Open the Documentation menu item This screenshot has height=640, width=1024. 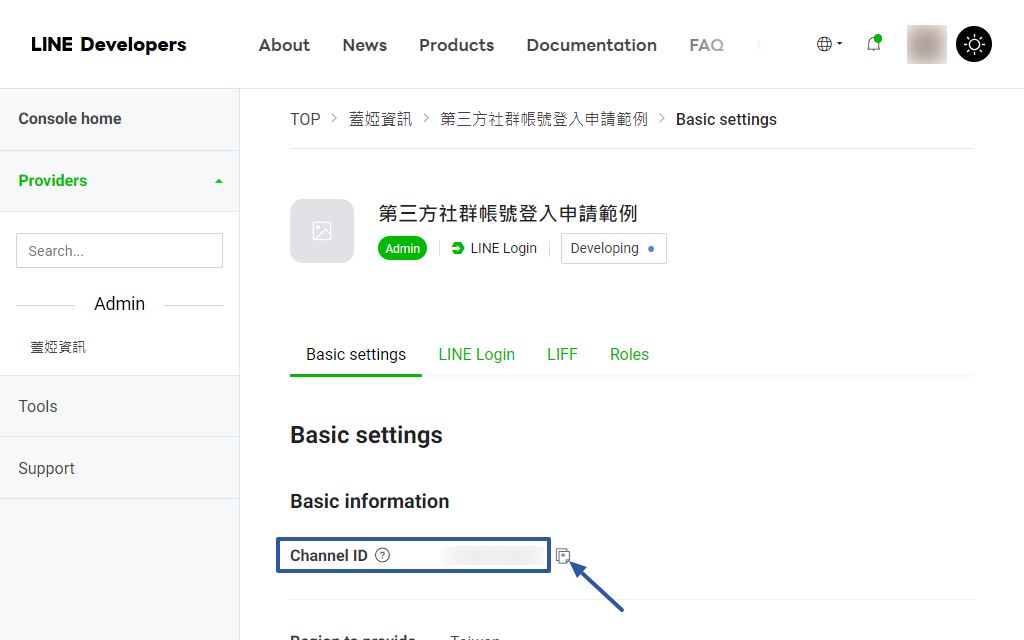[592, 45]
